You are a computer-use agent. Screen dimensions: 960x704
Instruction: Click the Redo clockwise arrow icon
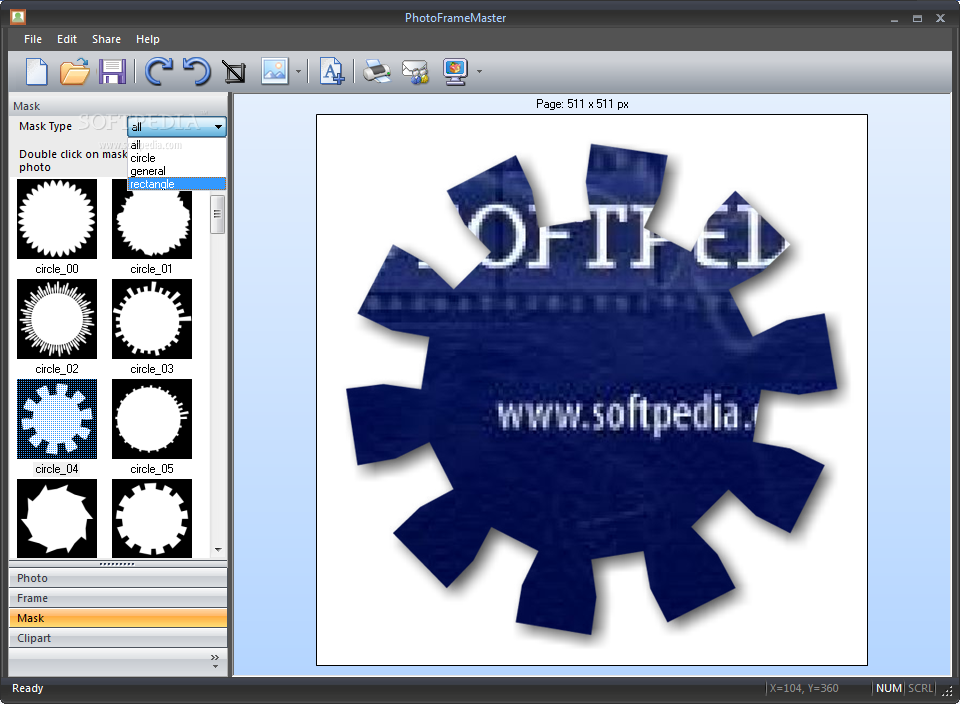coord(159,71)
